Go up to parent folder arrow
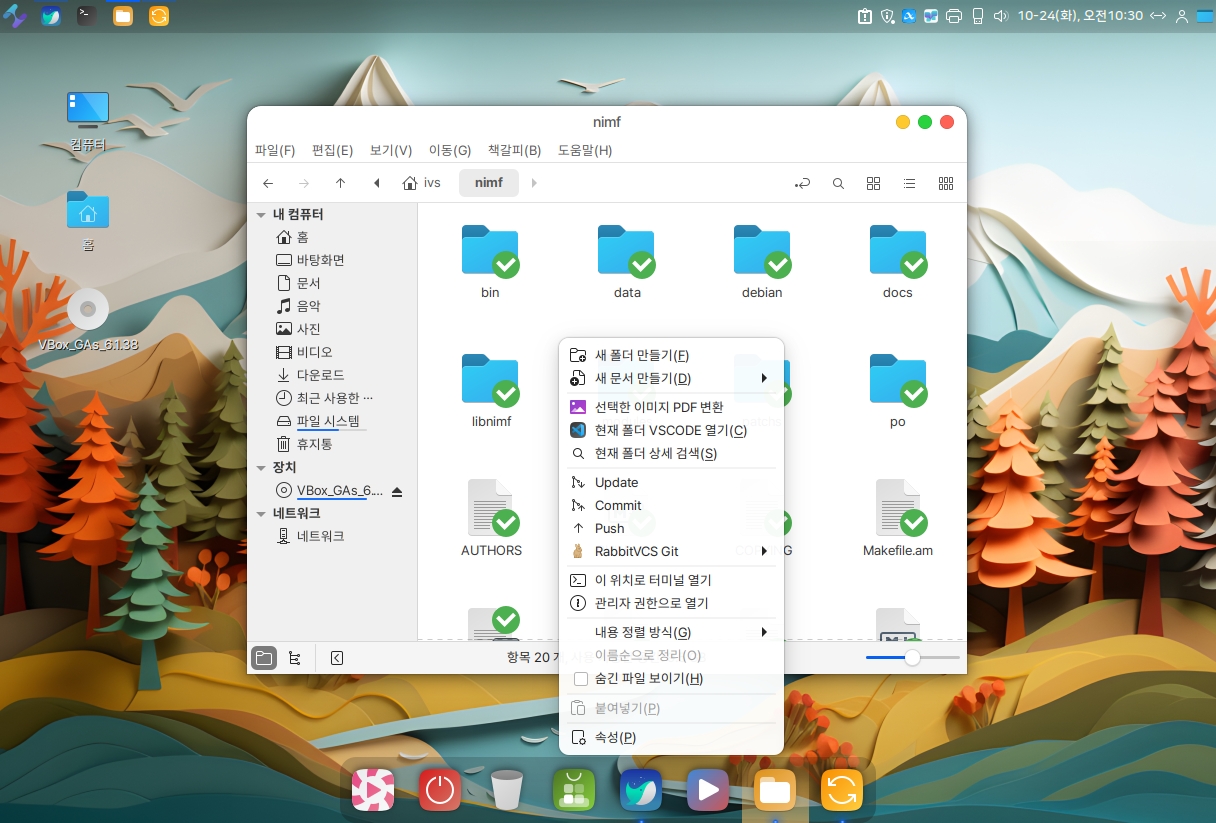This screenshot has height=823, width=1216. [x=340, y=184]
